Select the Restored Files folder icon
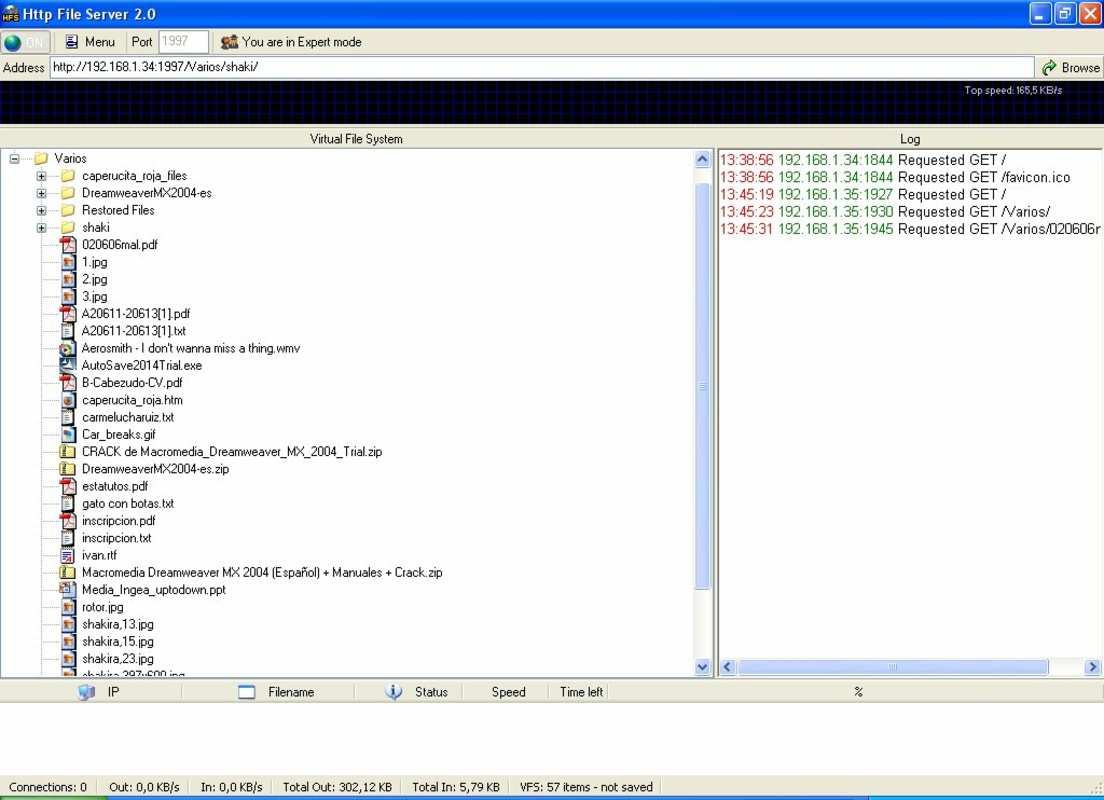Image resolution: width=1104 pixels, height=800 pixels. tap(68, 211)
